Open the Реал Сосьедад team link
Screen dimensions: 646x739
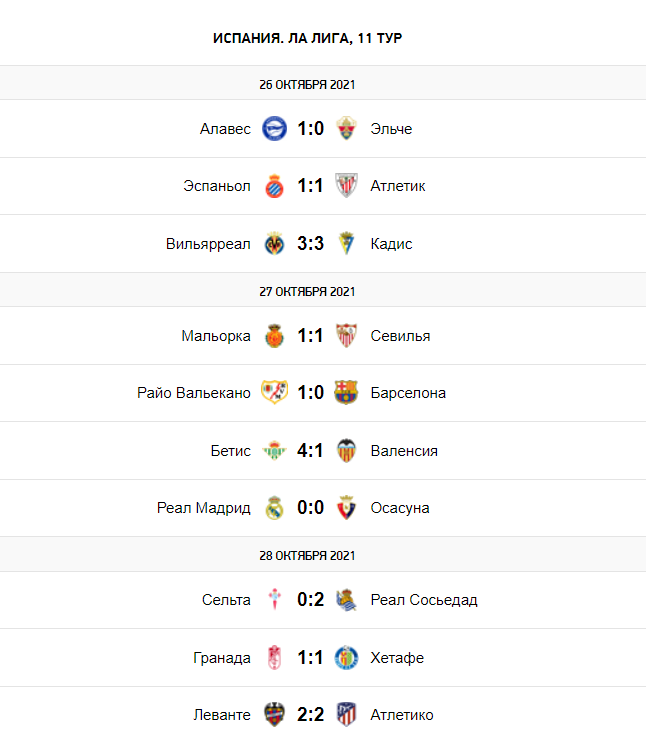click(x=423, y=600)
